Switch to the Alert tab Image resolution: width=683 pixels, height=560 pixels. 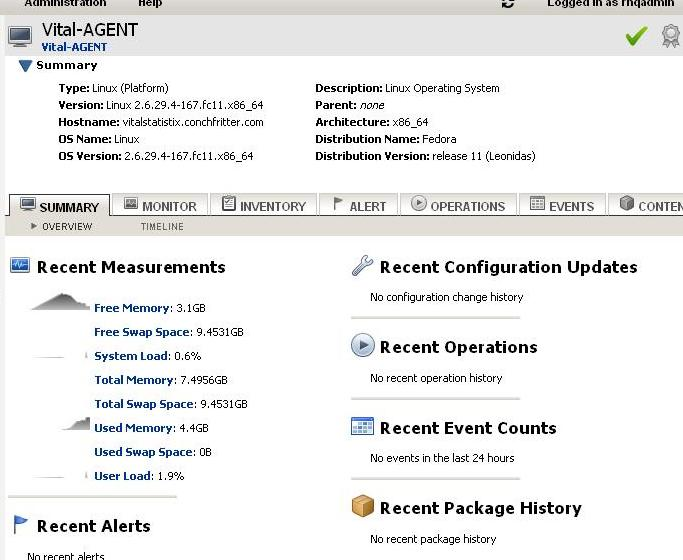click(x=359, y=205)
